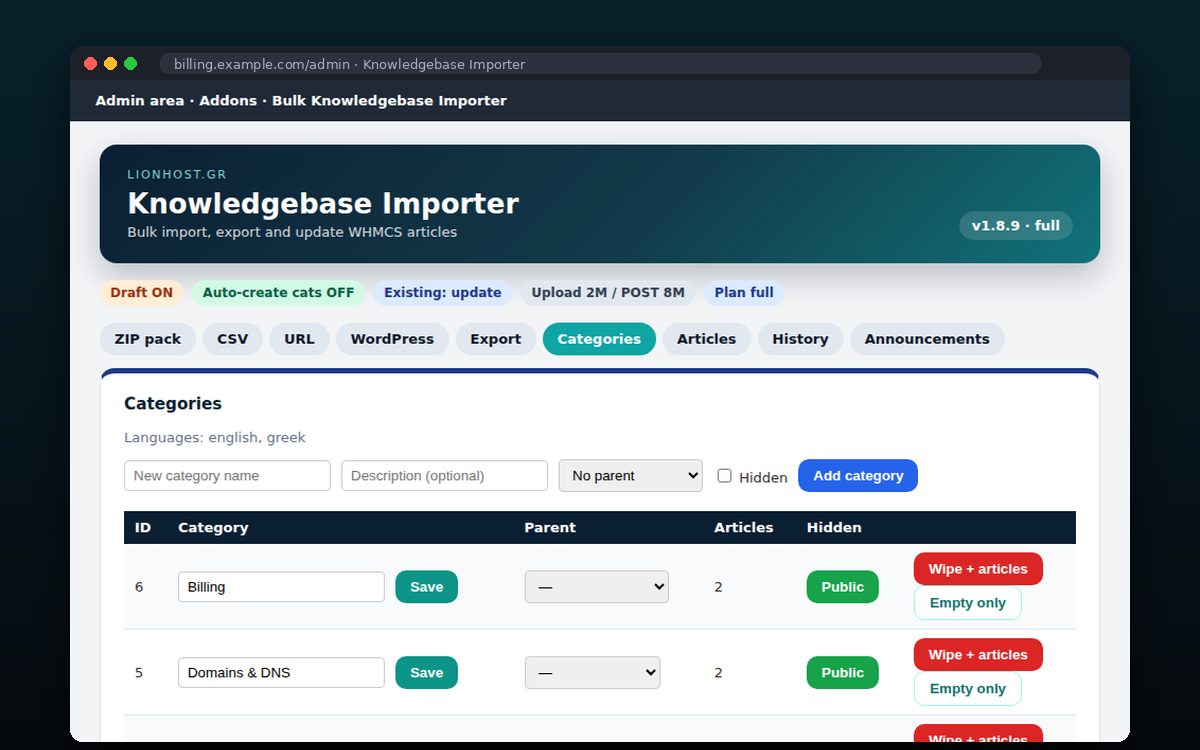The height and width of the screenshot is (750, 1200).
Task: Switch to the CSV tab
Action: tap(233, 339)
